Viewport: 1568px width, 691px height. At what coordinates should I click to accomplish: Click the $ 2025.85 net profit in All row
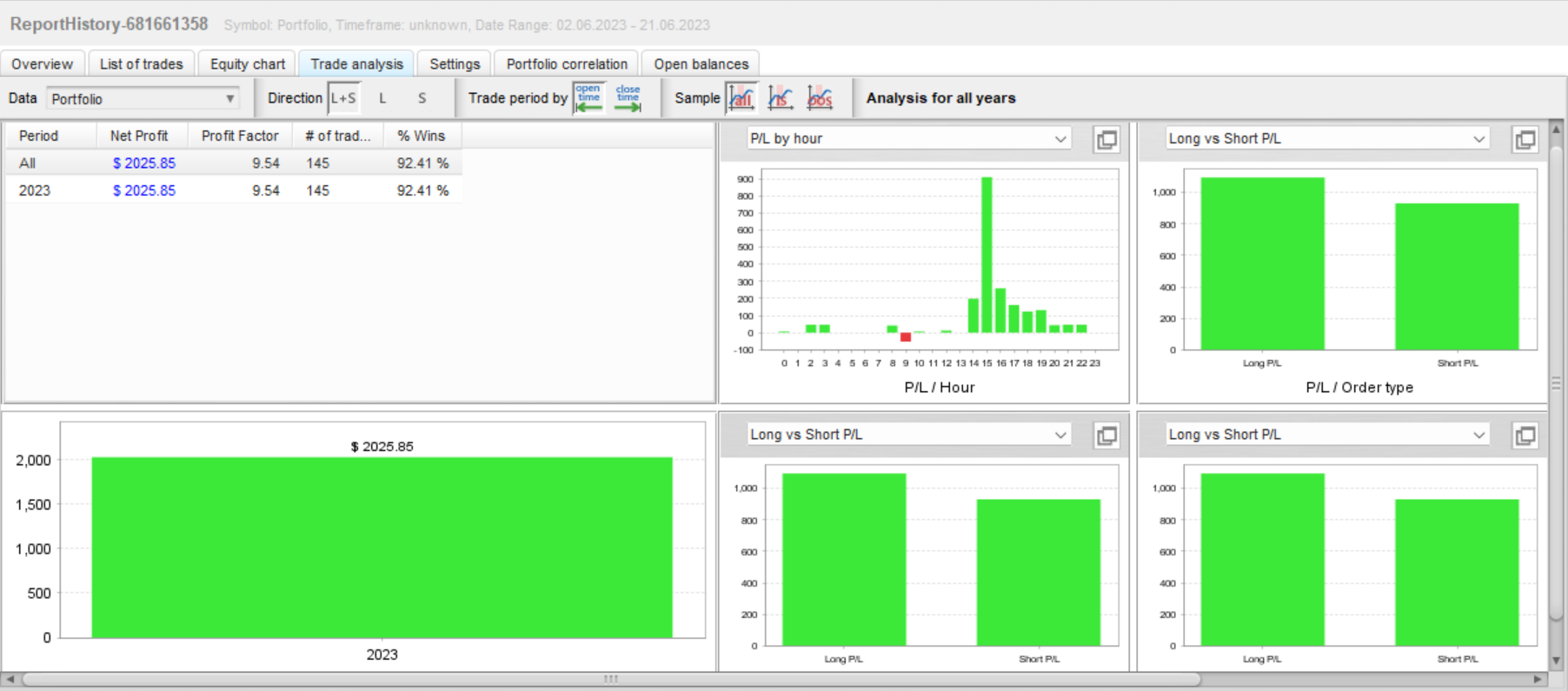pyautogui.click(x=144, y=163)
